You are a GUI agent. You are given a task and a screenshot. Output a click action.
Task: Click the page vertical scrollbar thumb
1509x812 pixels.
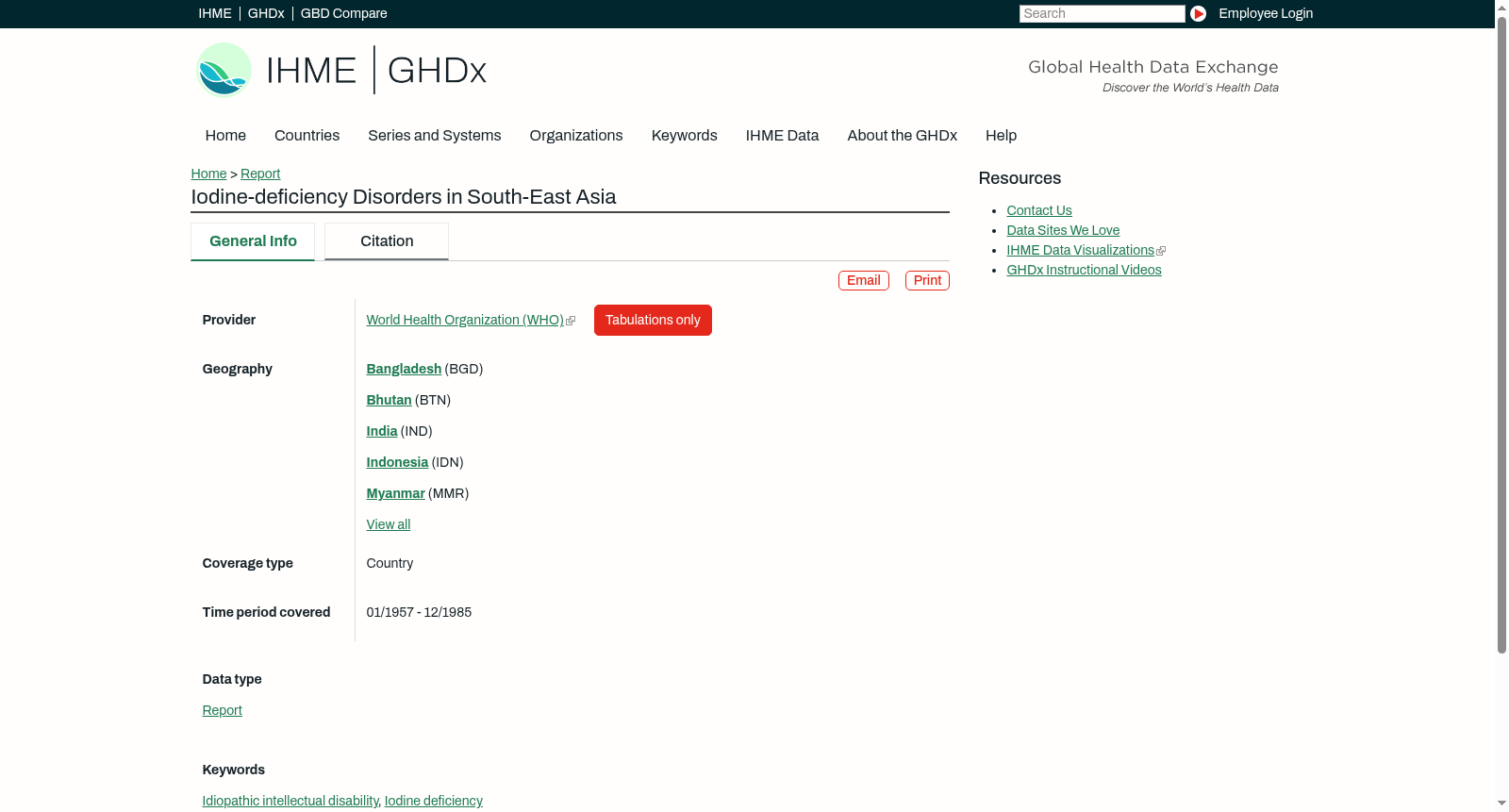coord(1501,334)
